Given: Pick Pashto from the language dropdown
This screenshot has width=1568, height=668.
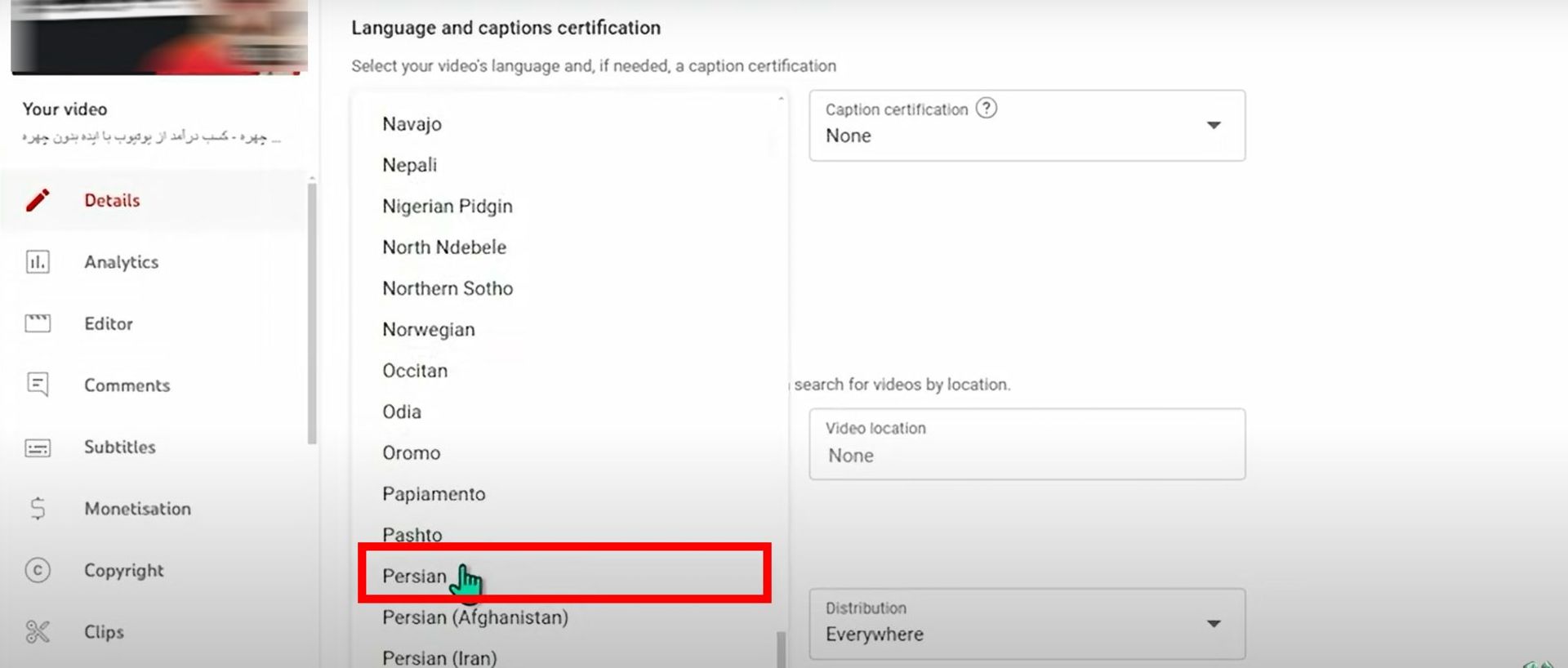Looking at the screenshot, I should (x=412, y=535).
